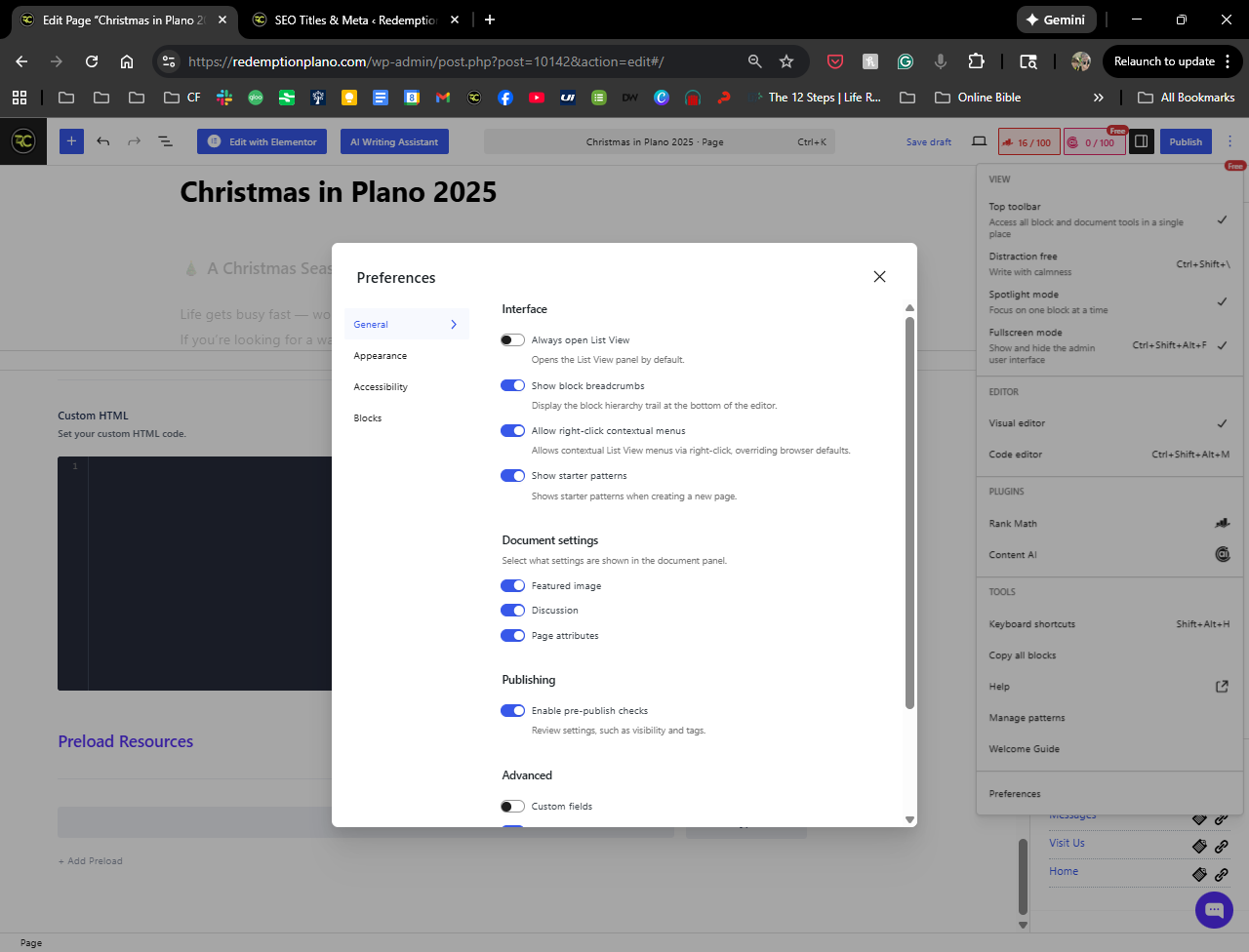The image size is (1249, 952).
Task: Turn off Featured image toggle
Action: pyautogui.click(x=512, y=585)
